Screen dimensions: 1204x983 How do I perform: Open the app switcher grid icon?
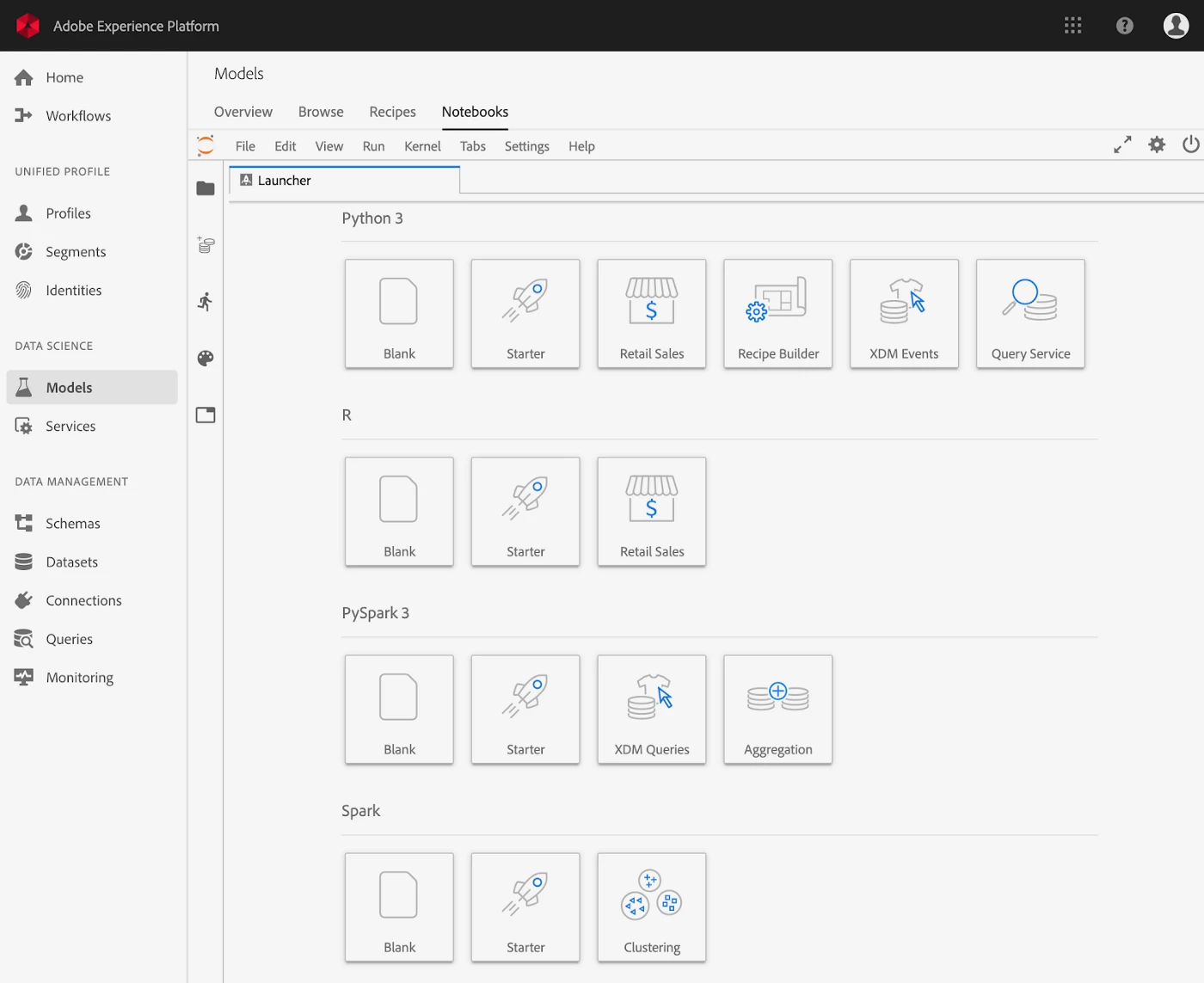tap(1072, 26)
